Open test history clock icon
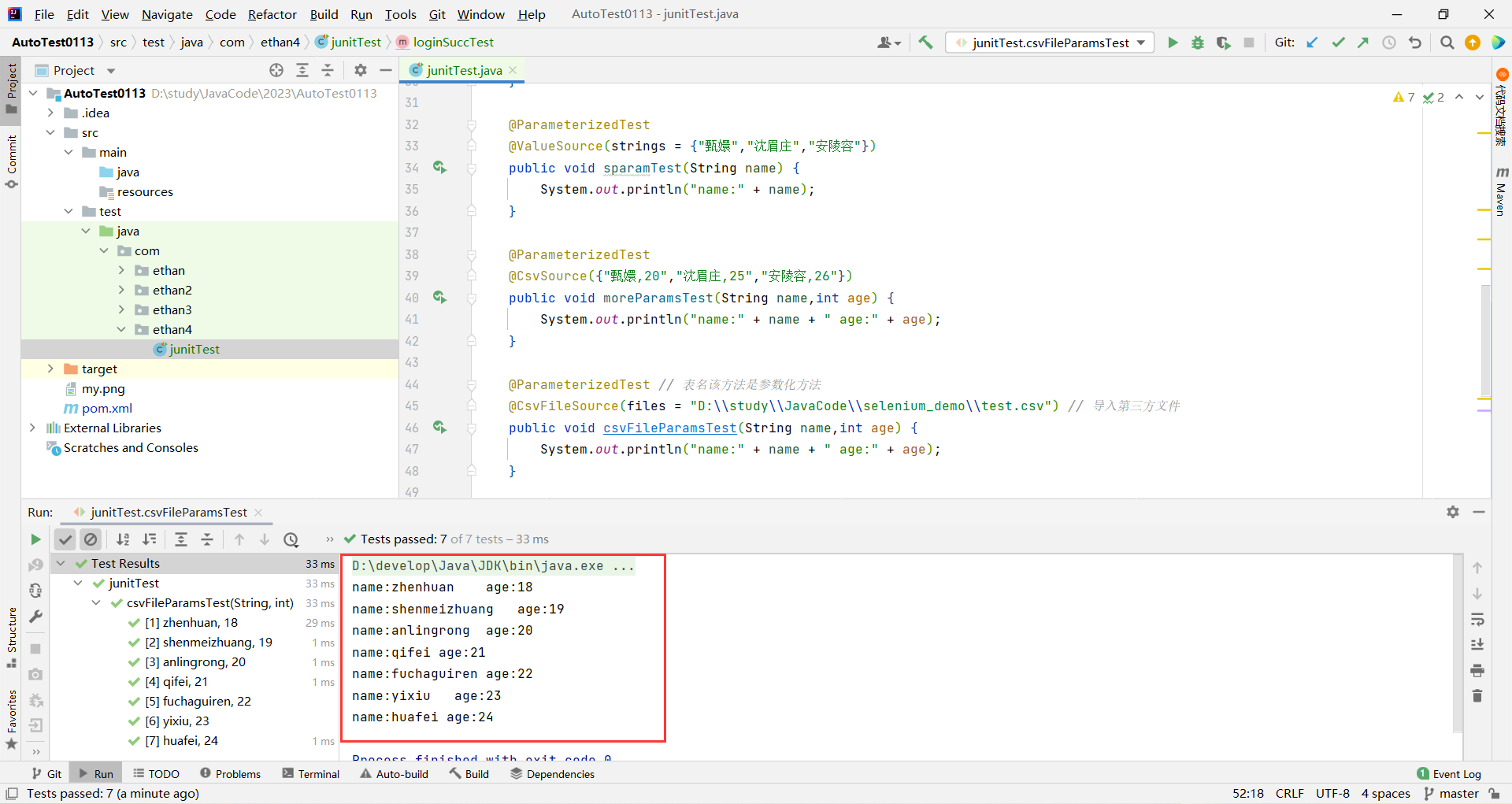The height and width of the screenshot is (804, 1512). point(291,539)
